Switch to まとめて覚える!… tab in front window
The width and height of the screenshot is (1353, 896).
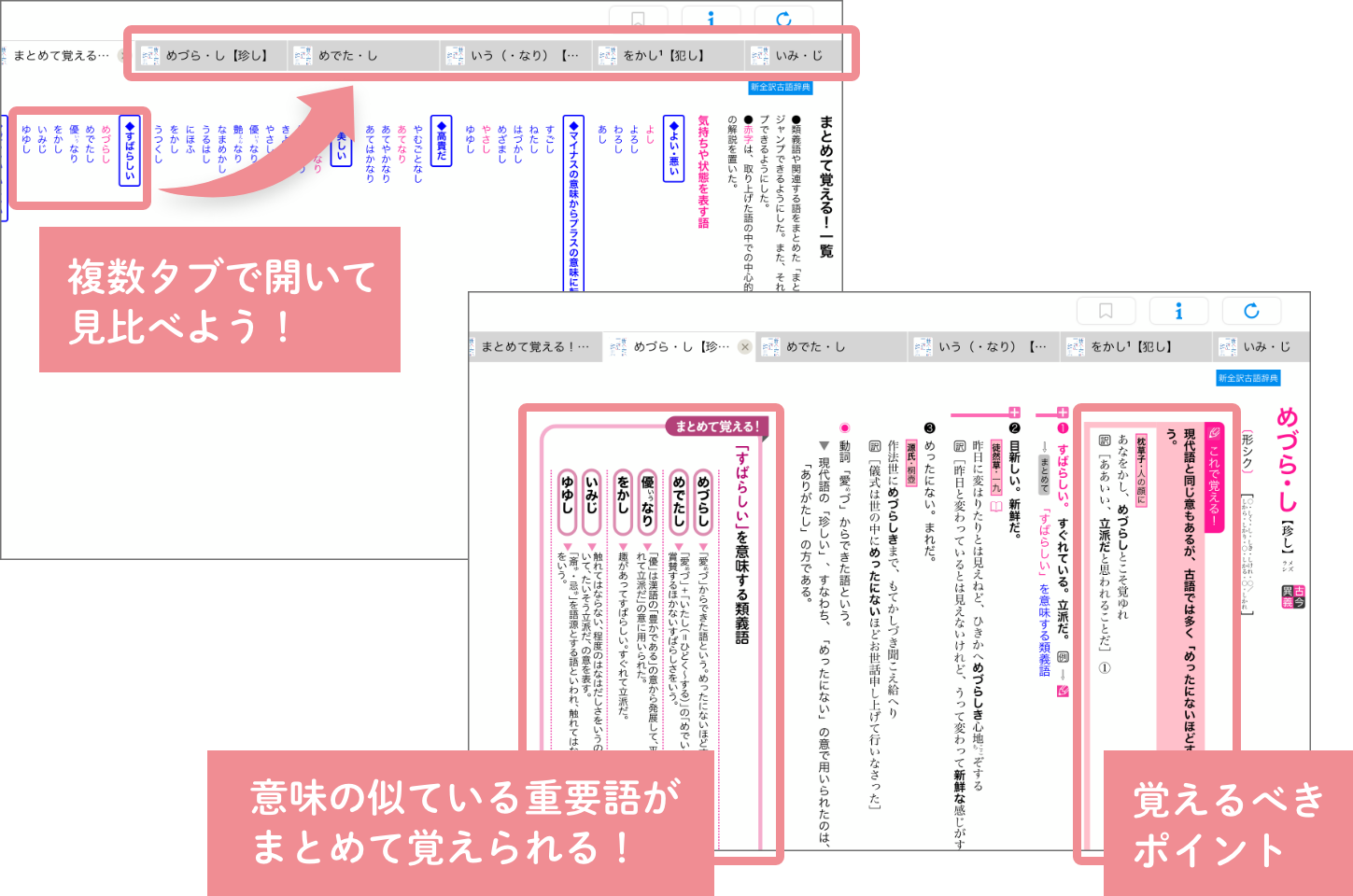tap(534, 346)
